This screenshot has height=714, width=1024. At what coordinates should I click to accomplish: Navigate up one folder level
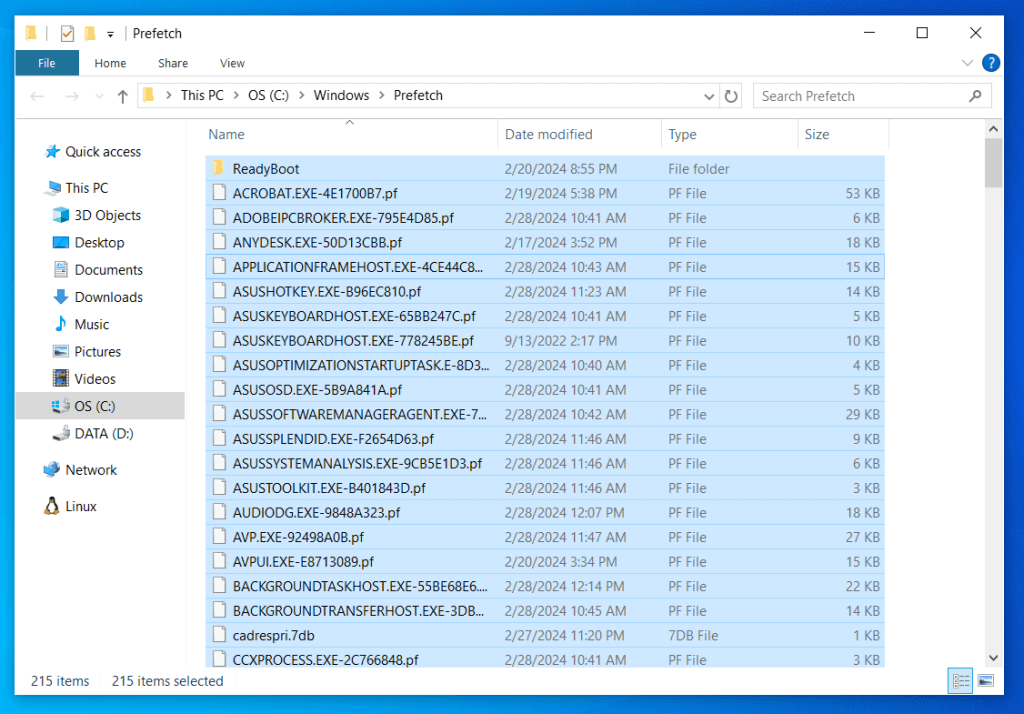tap(122, 97)
